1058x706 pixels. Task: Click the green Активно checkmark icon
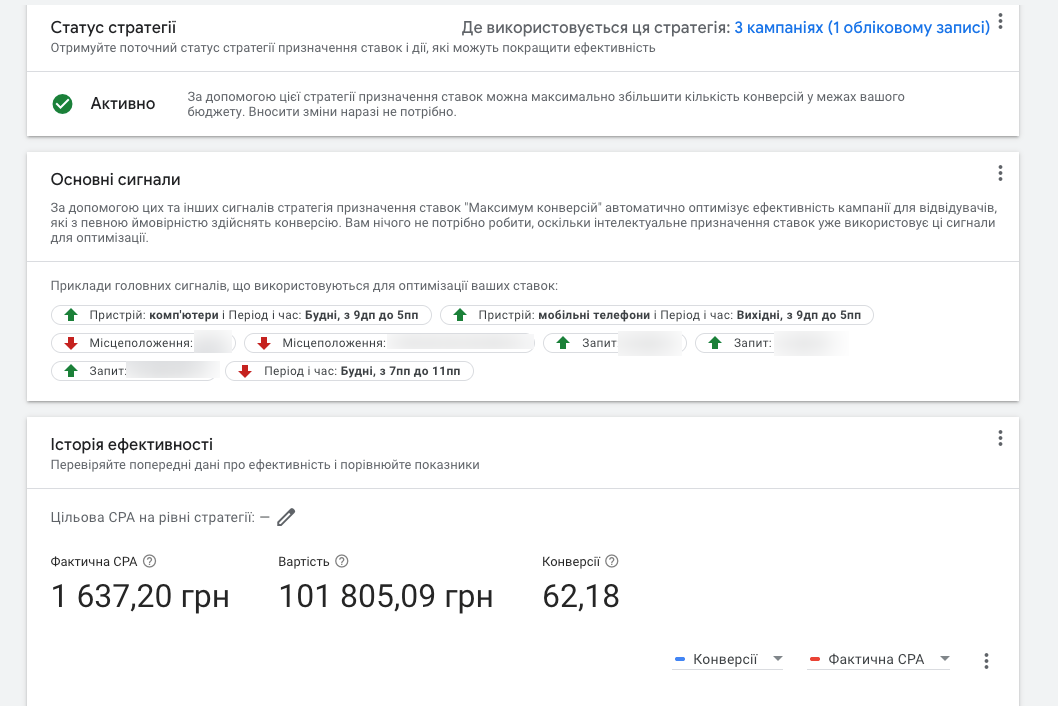tap(62, 104)
